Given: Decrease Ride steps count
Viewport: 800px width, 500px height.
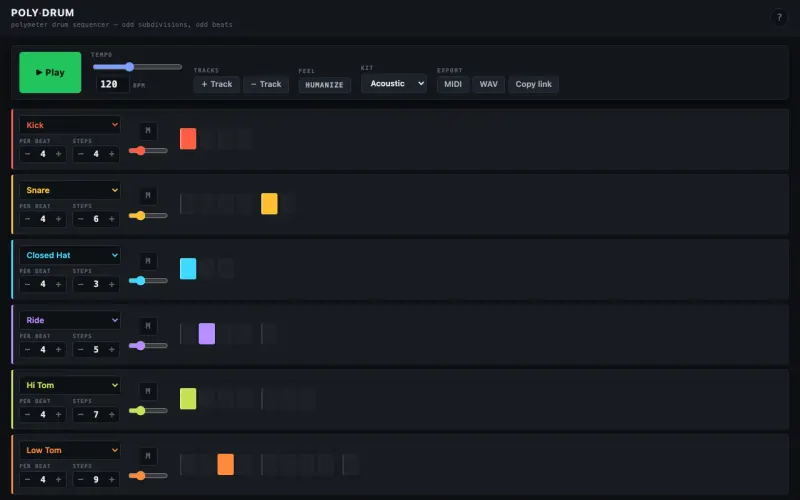Looking at the screenshot, I should pyautogui.click(x=81, y=349).
